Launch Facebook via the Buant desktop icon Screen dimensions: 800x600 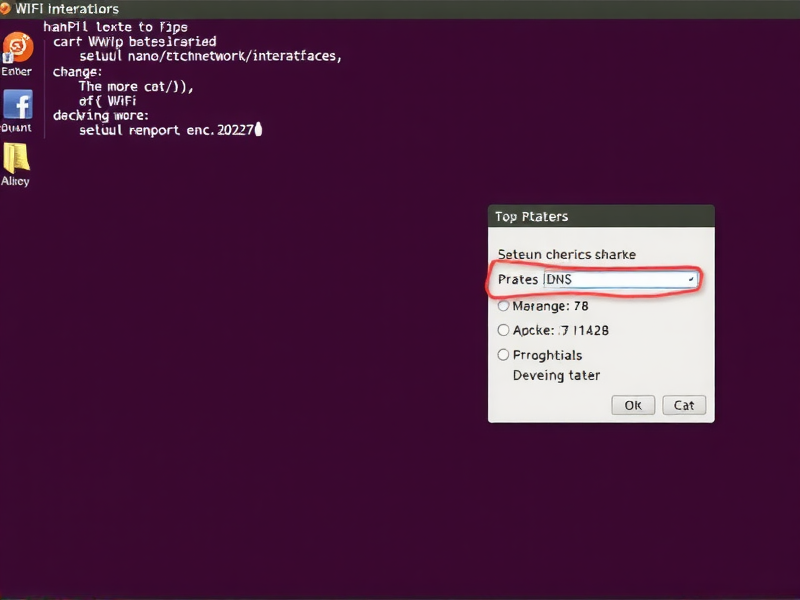point(17,104)
